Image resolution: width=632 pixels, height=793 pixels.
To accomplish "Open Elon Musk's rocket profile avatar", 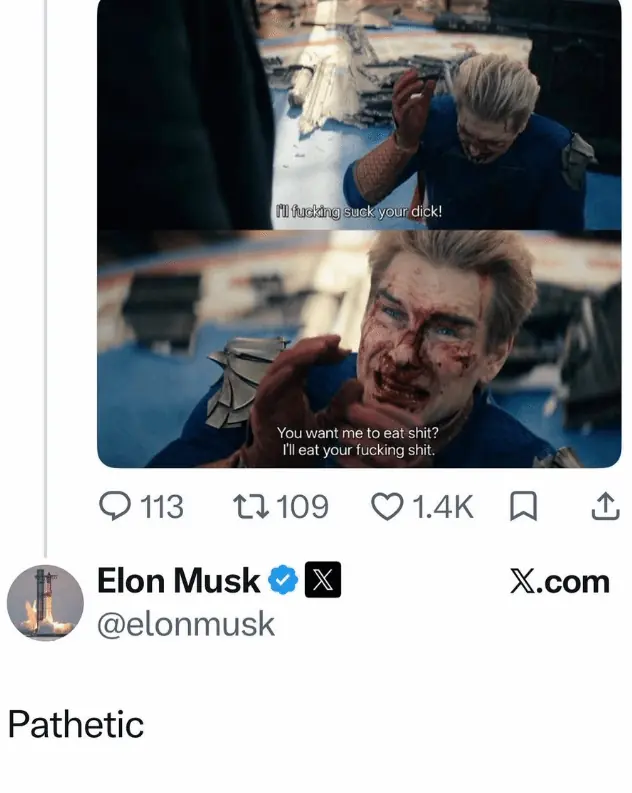I will 45,603.
